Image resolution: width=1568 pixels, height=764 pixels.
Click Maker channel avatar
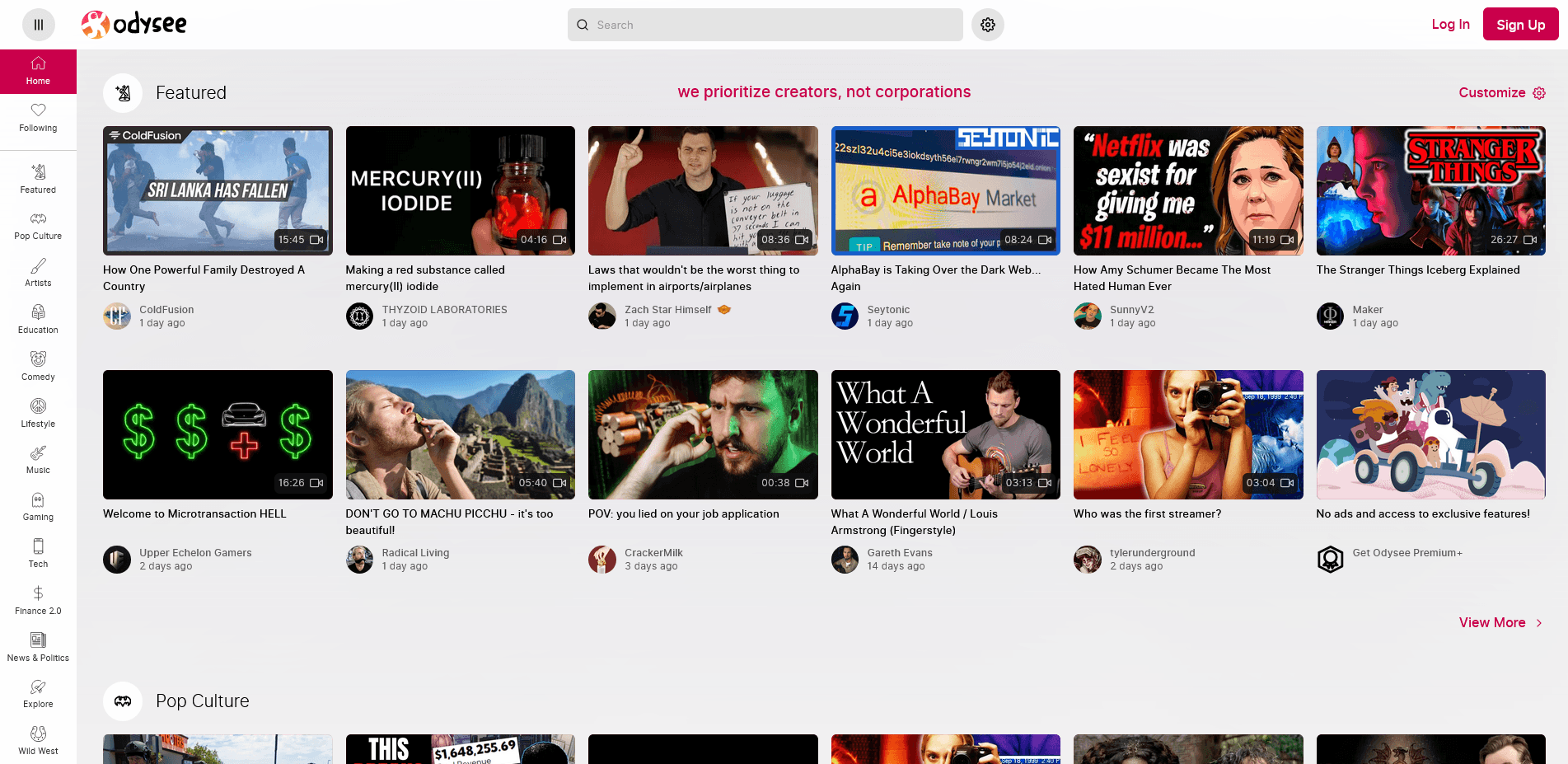(x=1330, y=316)
